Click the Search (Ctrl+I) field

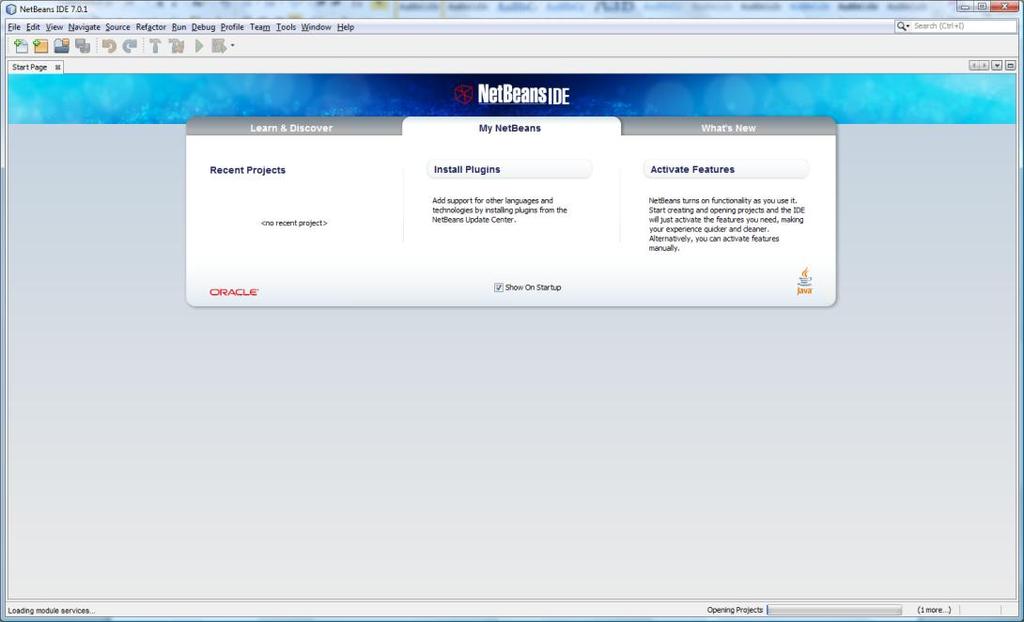click(x=963, y=26)
